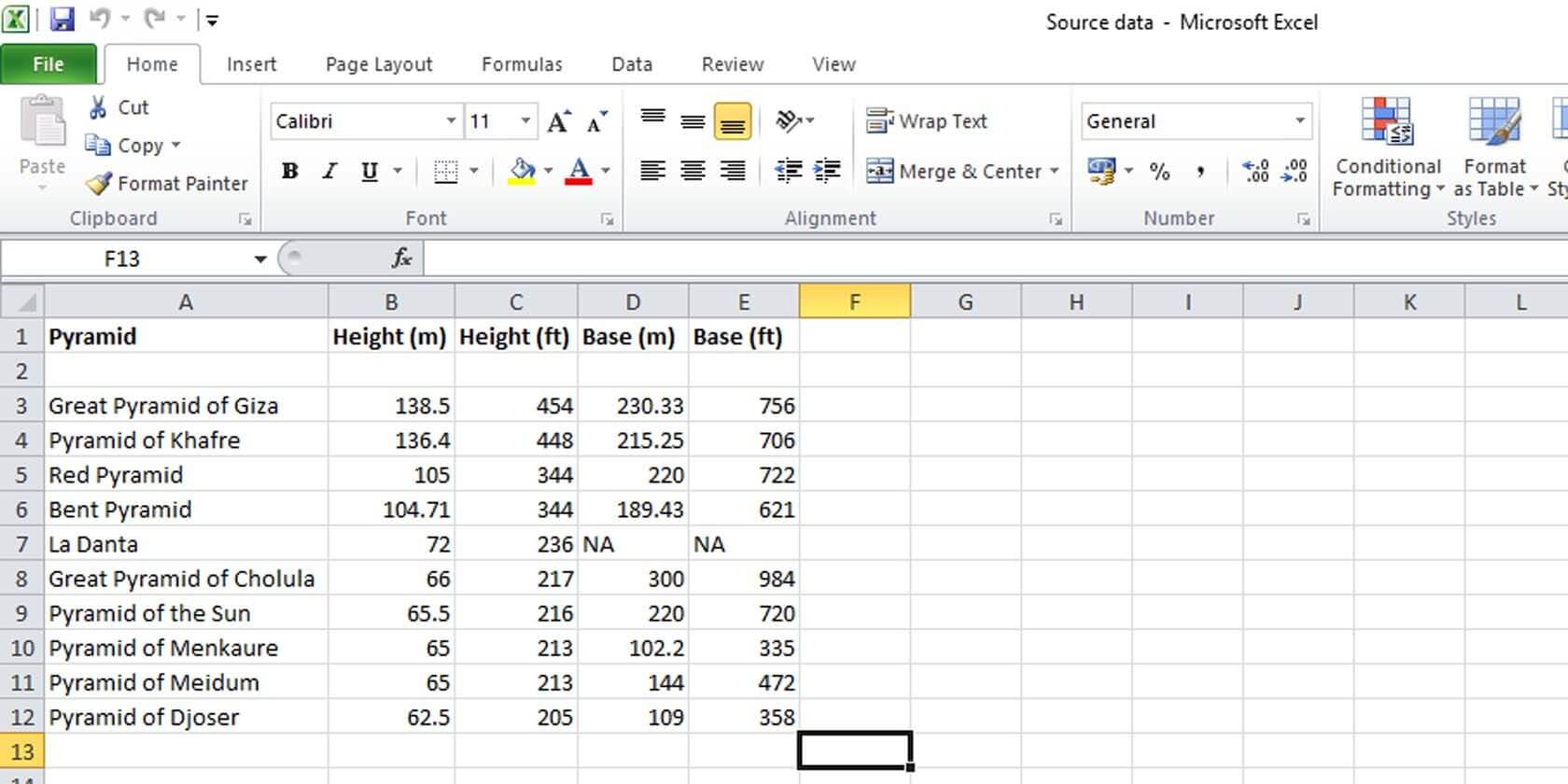Open the Underline style dropdown arrow

click(398, 171)
